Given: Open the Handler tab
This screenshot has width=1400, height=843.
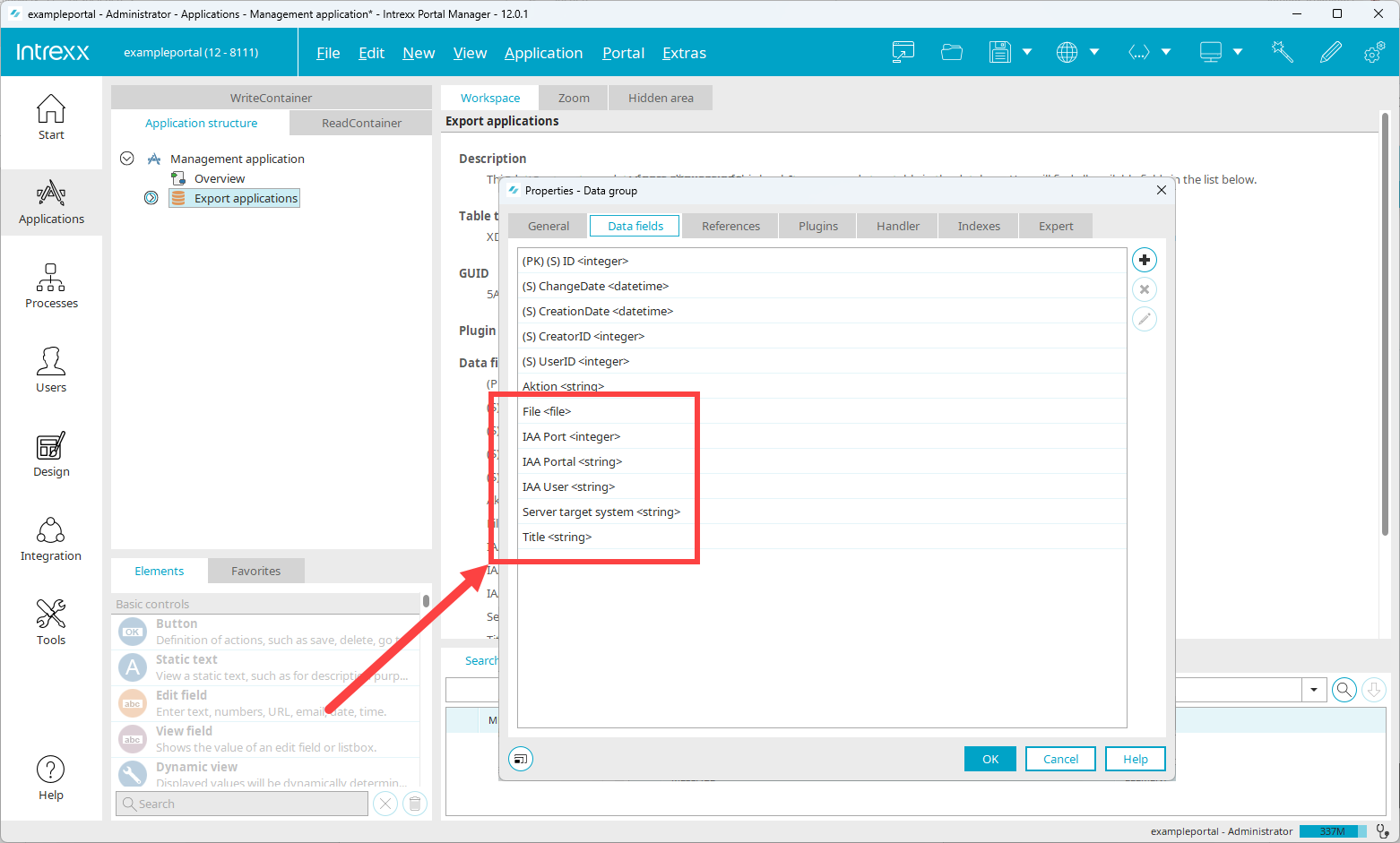Looking at the screenshot, I should (897, 226).
